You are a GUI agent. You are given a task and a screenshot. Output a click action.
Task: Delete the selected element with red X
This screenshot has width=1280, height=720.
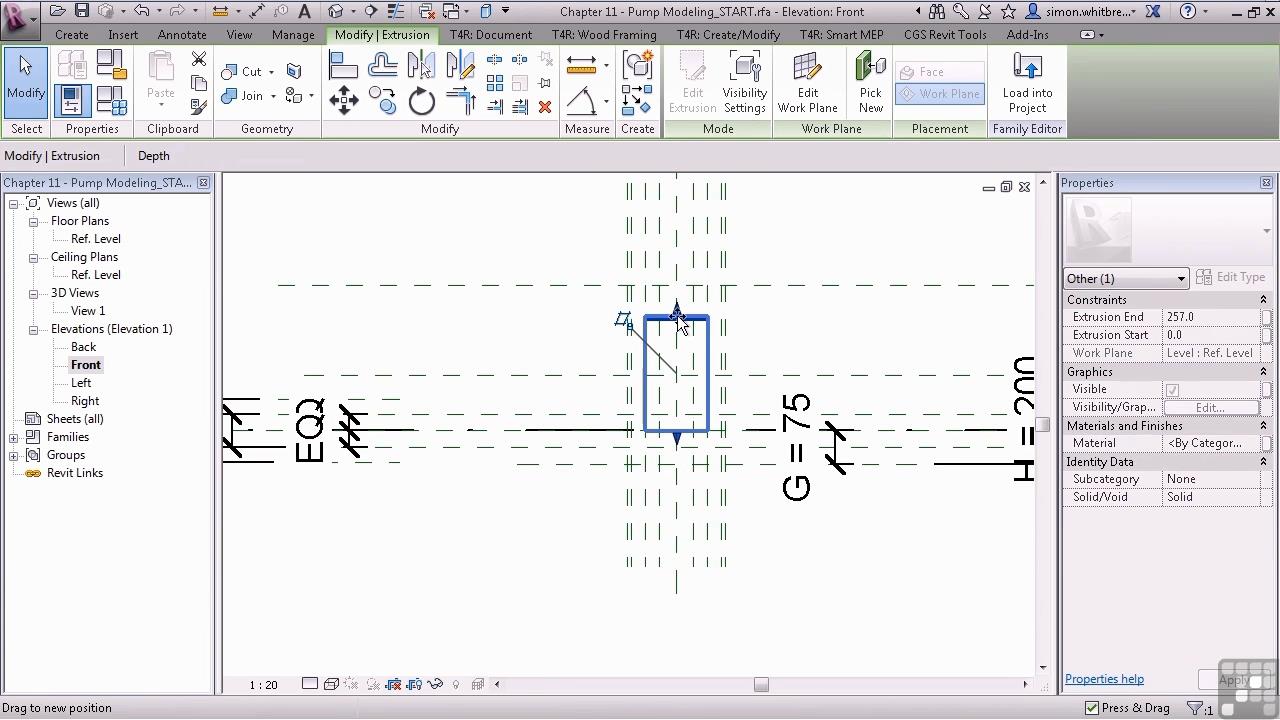point(545,107)
